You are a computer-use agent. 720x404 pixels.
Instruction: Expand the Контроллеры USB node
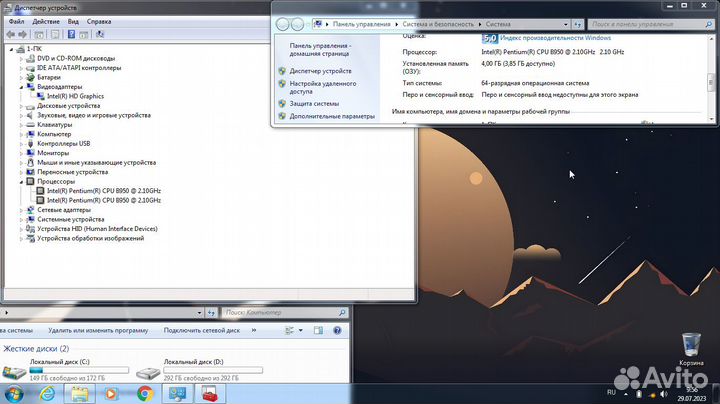21,144
